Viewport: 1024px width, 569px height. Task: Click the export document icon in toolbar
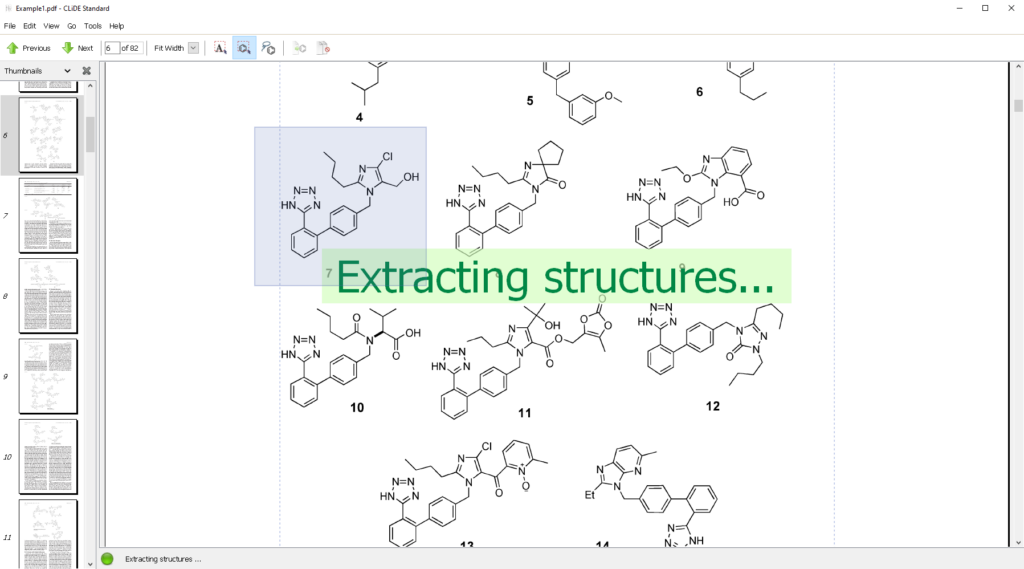300,48
